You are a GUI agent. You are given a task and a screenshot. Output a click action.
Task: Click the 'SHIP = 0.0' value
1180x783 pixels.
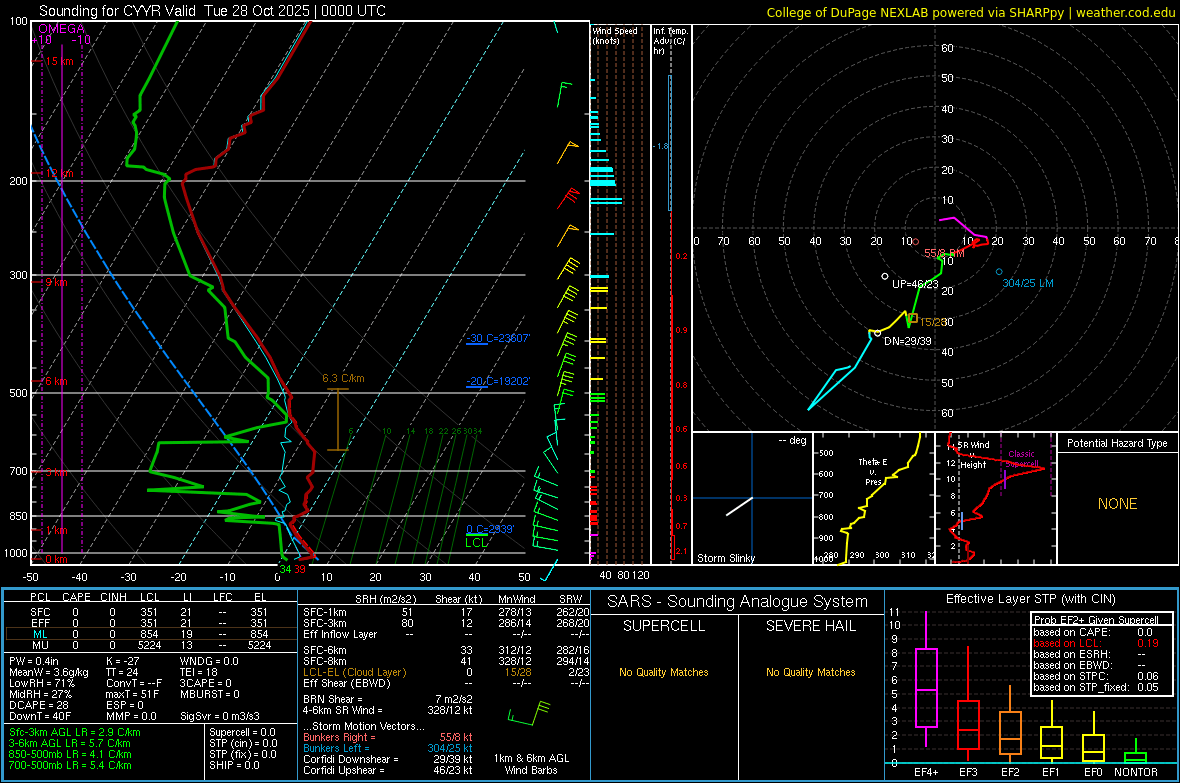click(x=234, y=765)
